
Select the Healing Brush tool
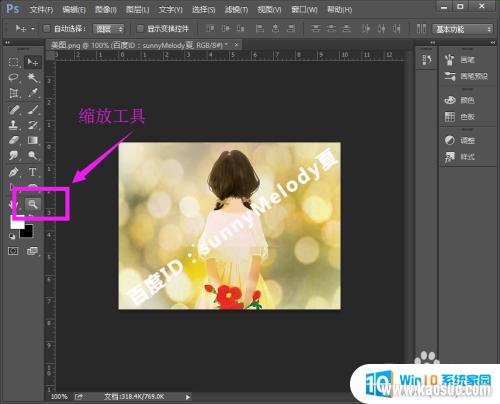tap(14, 109)
